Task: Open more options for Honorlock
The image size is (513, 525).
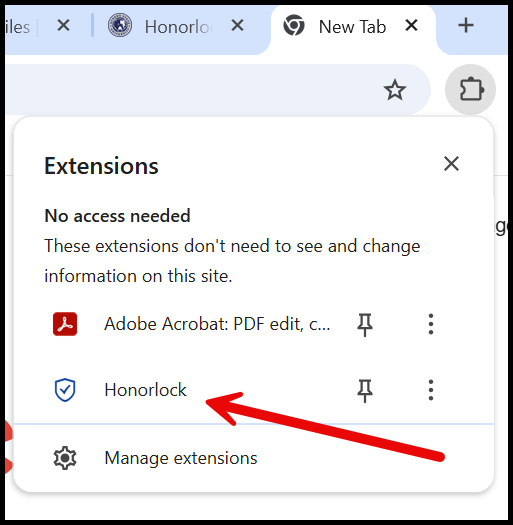Action: (431, 390)
